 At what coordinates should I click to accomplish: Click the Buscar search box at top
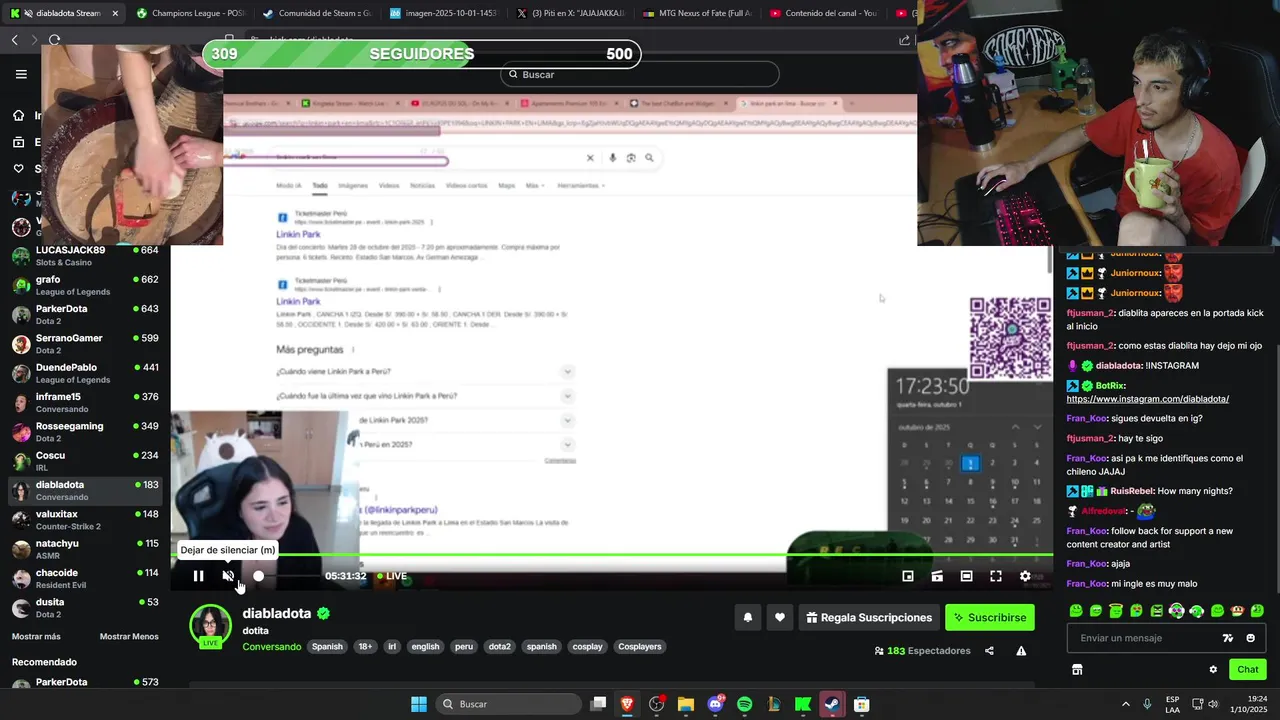(640, 74)
